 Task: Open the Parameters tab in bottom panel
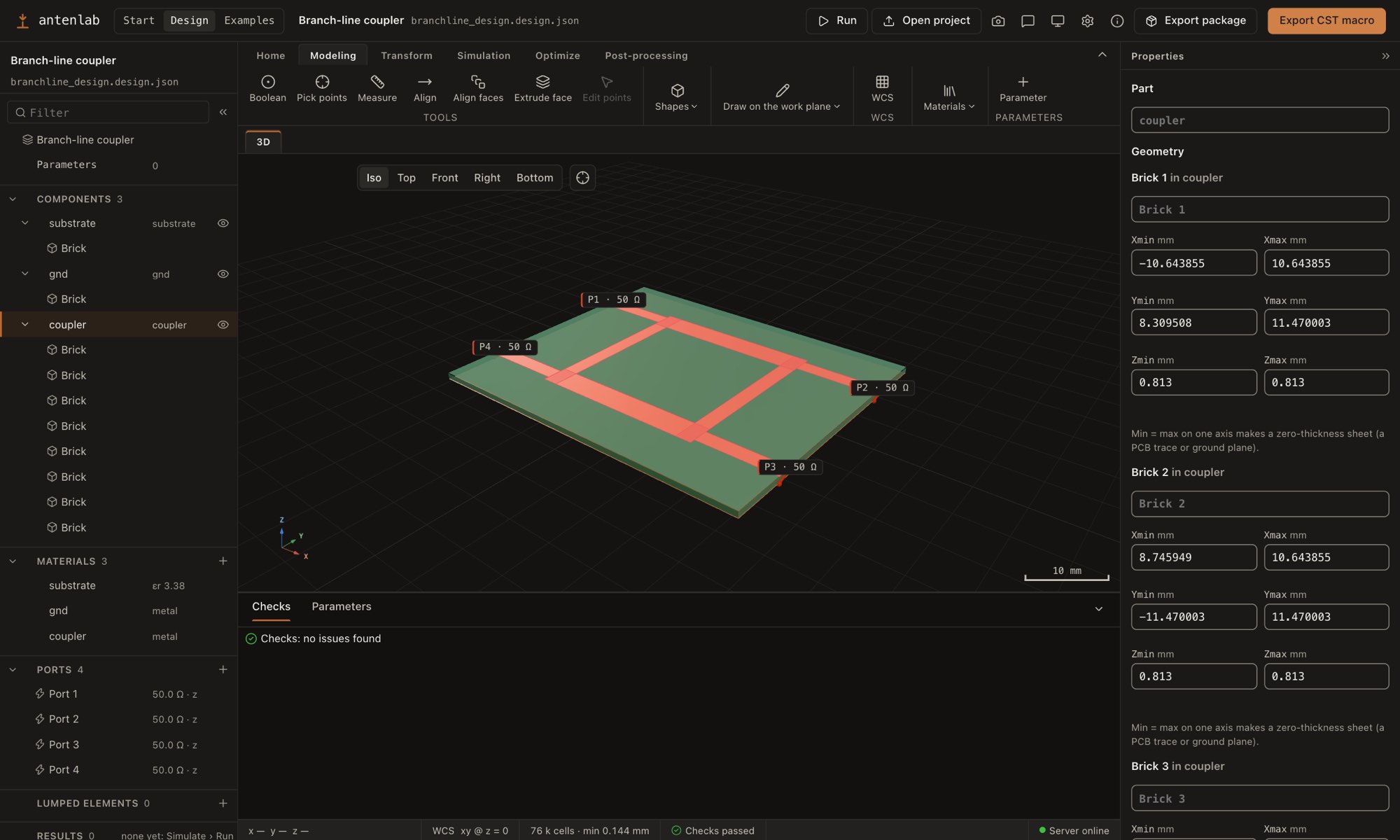coord(341,606)
